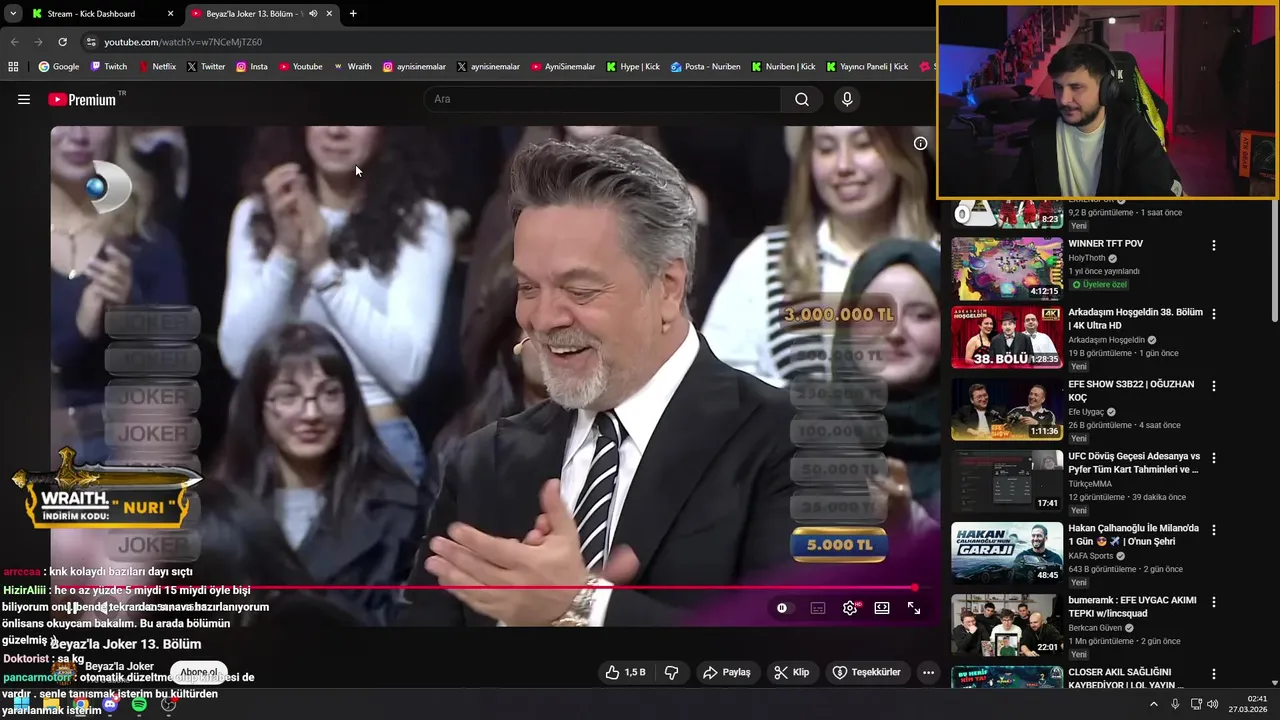
Task: Open player settings gear
Action: coord(850,608)
